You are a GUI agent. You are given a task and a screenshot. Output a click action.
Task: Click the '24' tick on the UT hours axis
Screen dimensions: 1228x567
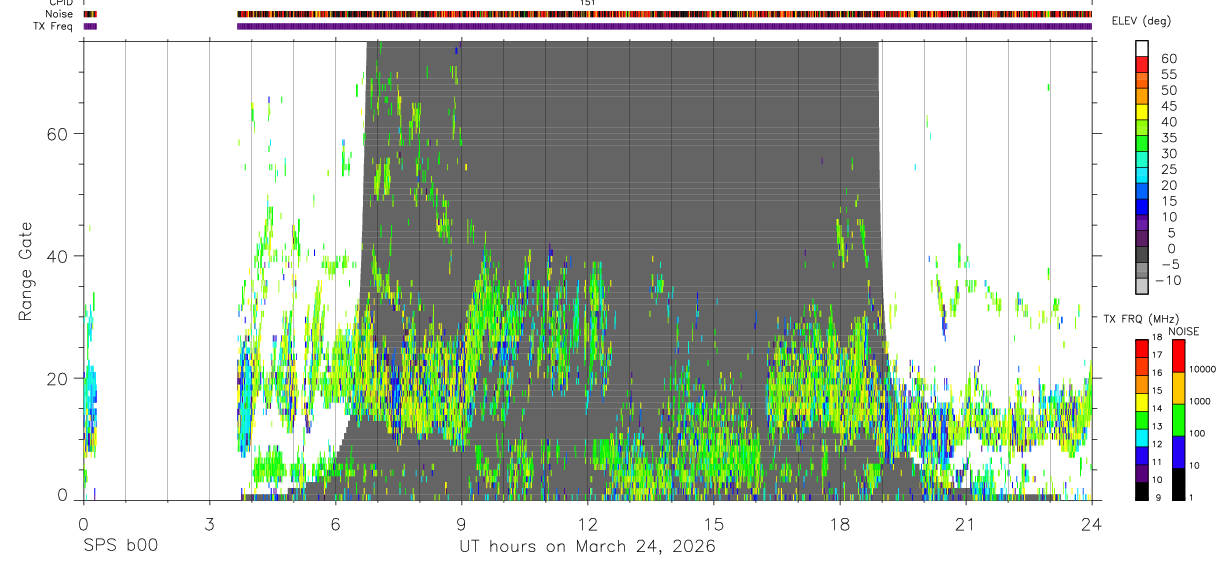1091,523
